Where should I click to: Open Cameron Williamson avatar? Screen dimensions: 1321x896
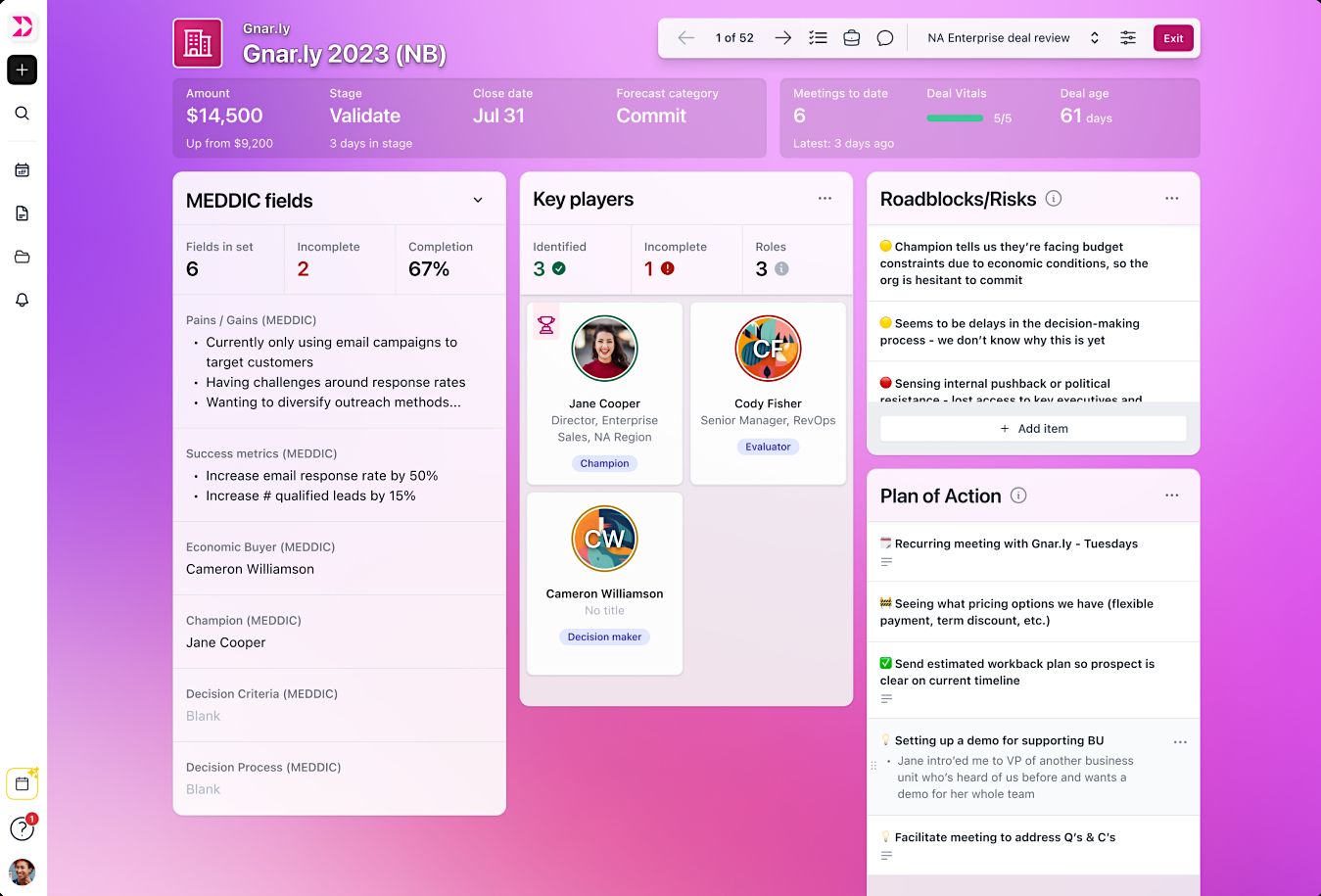pos(604,539)
